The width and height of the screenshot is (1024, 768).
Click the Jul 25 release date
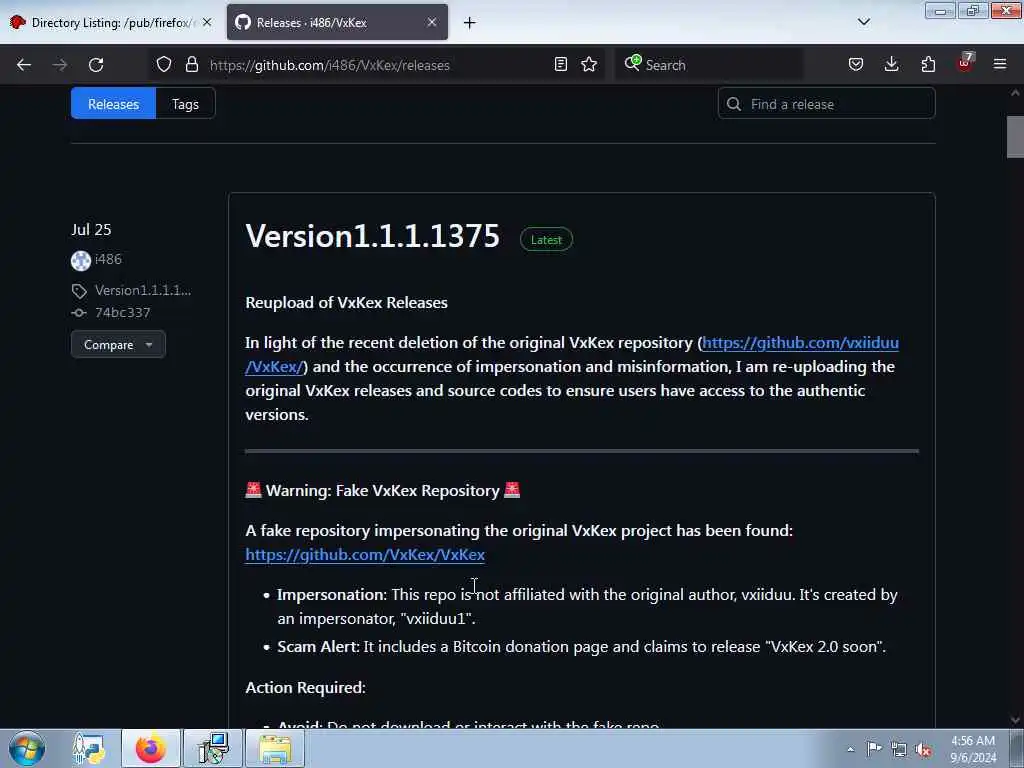(x=91, y=230)
